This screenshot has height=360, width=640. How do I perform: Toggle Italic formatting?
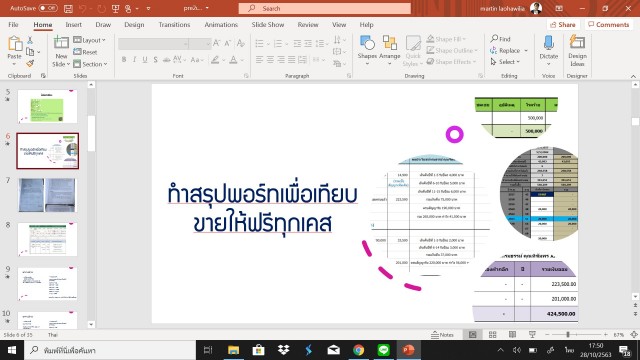[134, 60]
